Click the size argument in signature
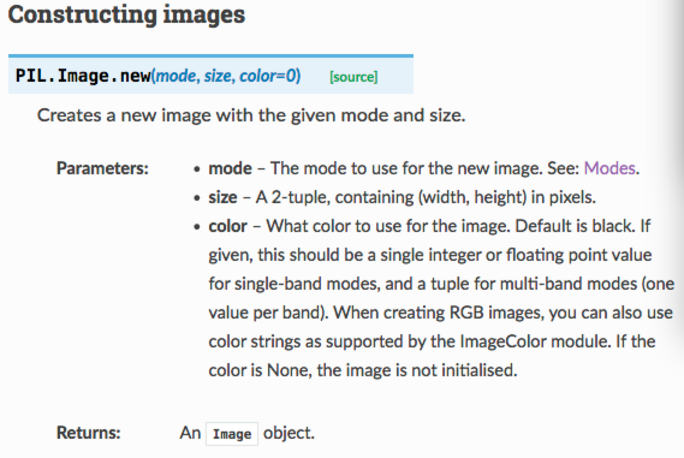 (220, 76)
